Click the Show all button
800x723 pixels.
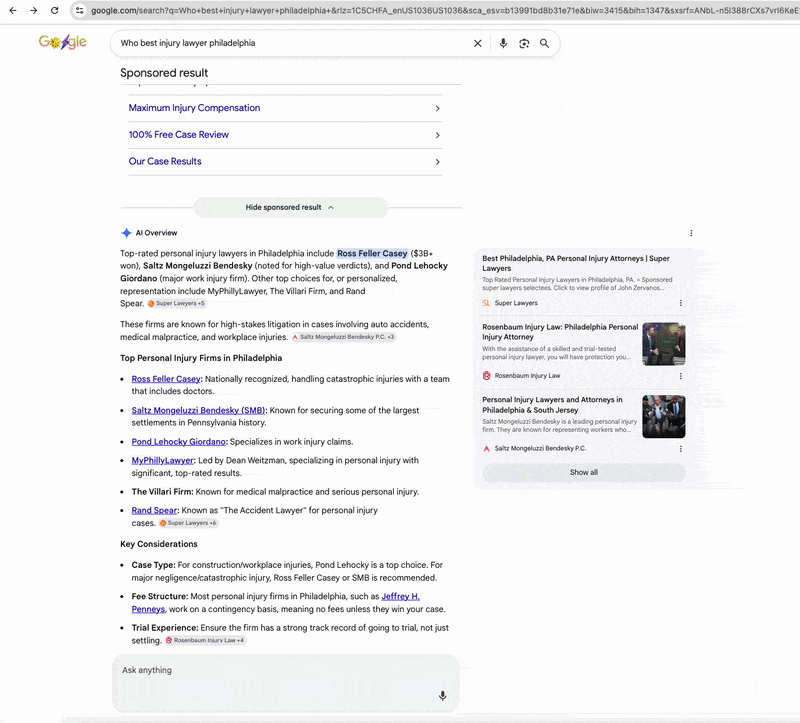(x=583, y=472)
